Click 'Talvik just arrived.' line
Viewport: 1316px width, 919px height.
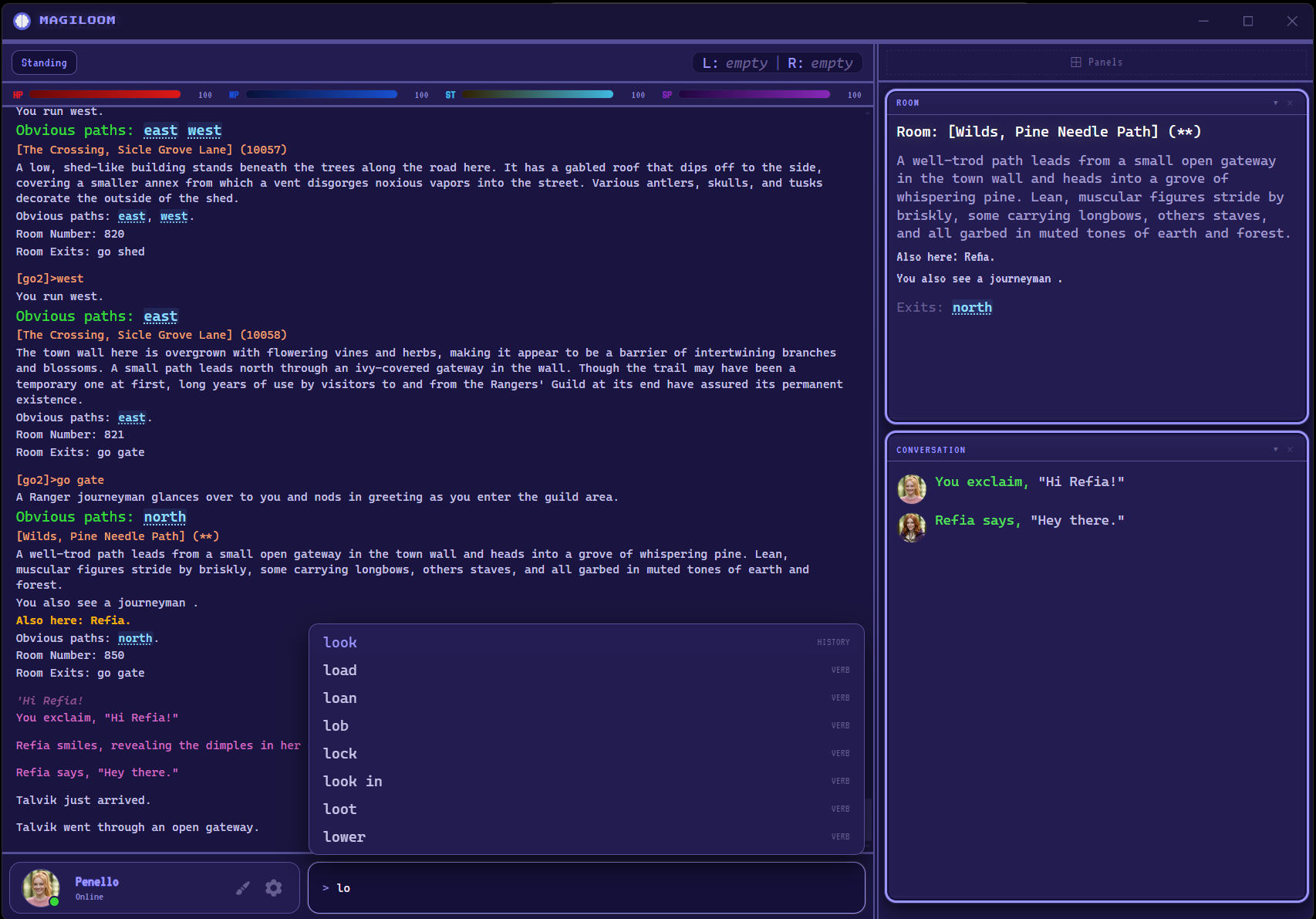(83, 800)
